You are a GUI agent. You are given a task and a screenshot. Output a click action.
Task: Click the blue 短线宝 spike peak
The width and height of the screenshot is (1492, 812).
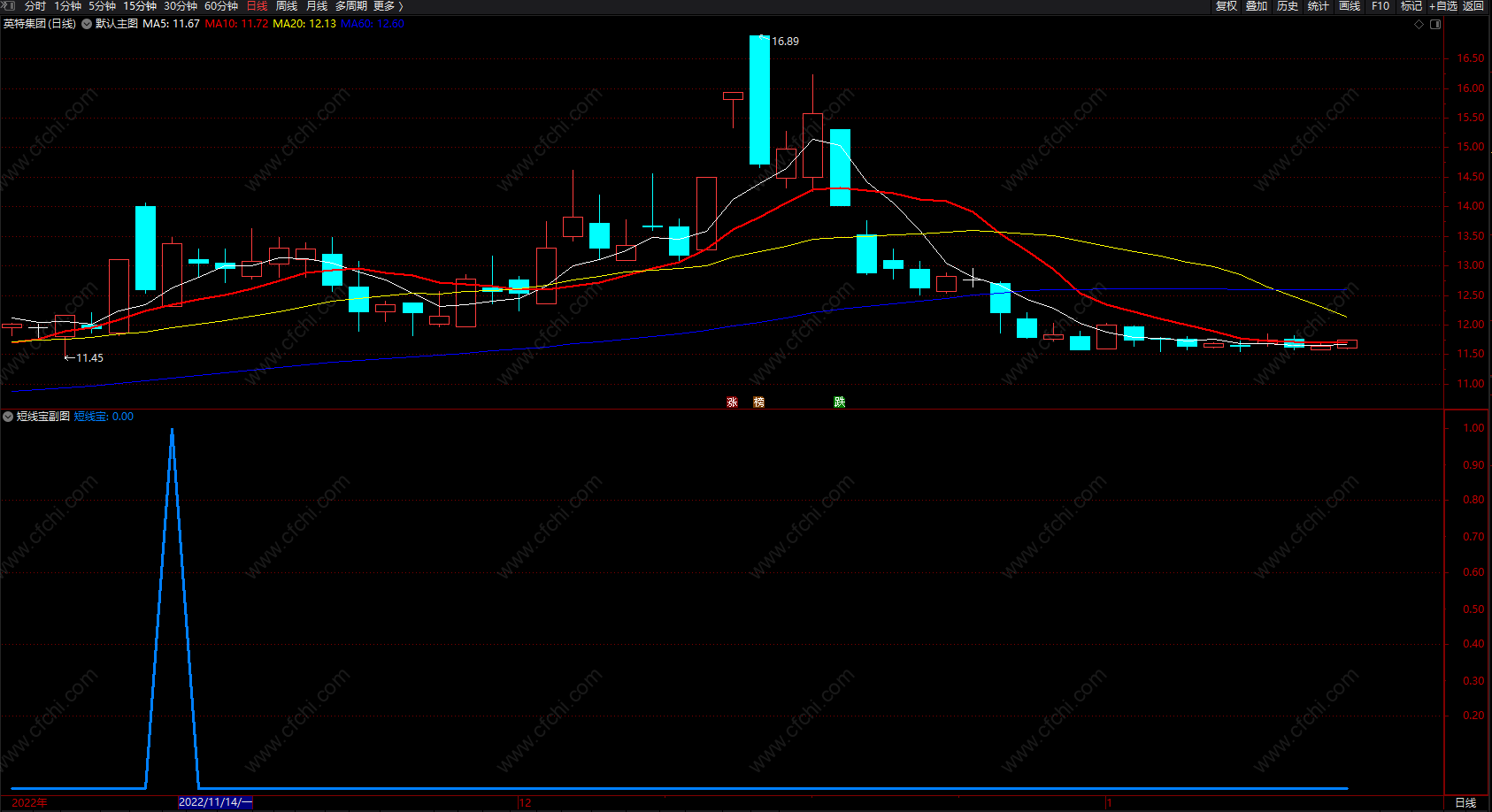pos(172,431)
